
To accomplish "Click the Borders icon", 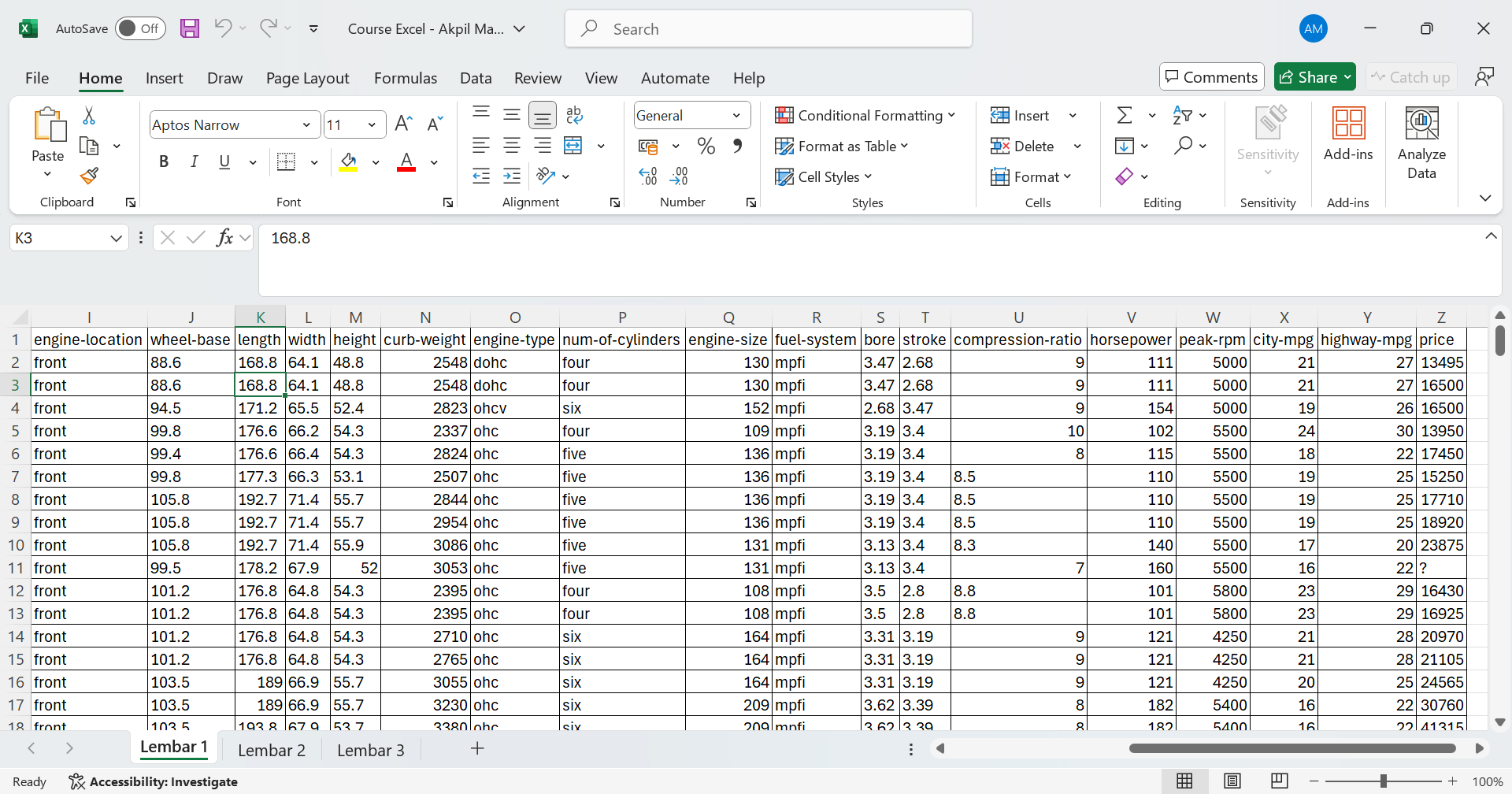I will point(287,161).
